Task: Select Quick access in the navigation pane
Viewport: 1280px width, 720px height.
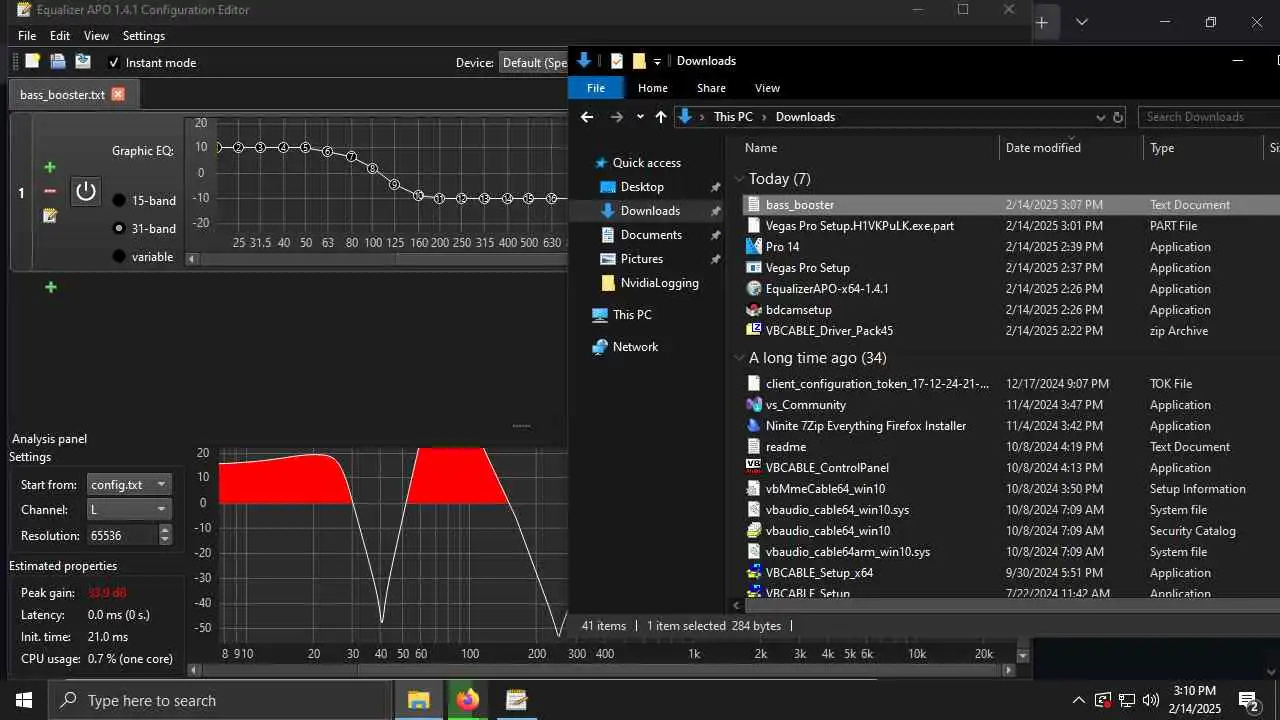Action: [646, 163]
